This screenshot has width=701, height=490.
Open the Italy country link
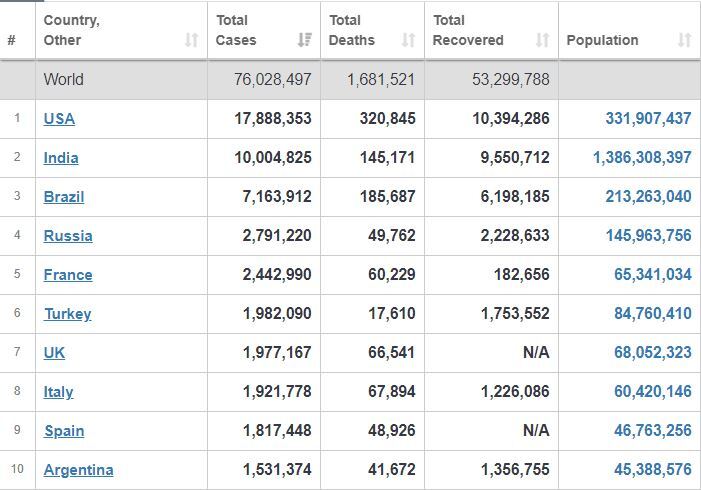point(58,392)
